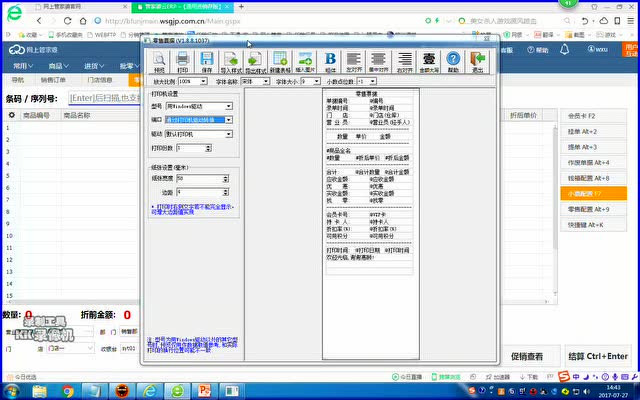The width and height of the screenshot is (640, 400).
Task: Switch to first browser tab 网上管家婆官网
Action: (80, 7)
